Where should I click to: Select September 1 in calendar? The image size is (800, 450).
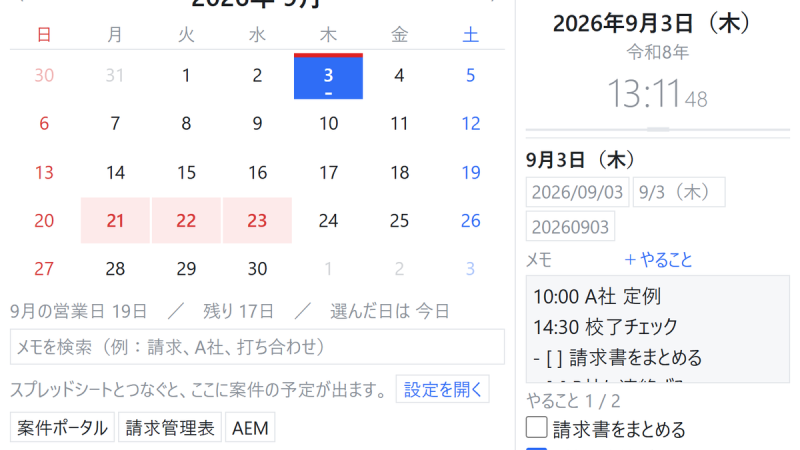click(x=186, y=76)
